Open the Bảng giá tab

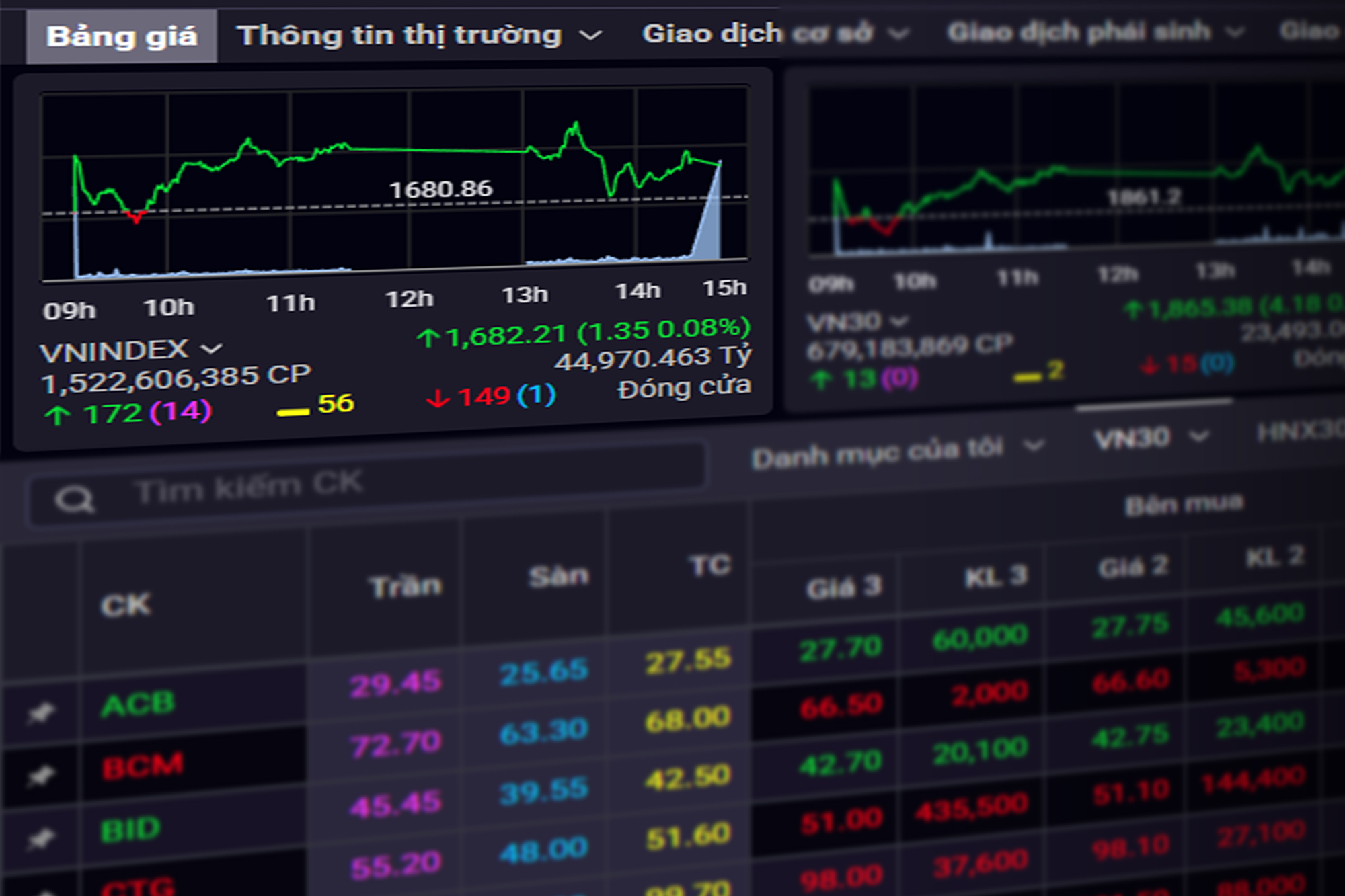[122, 36]
